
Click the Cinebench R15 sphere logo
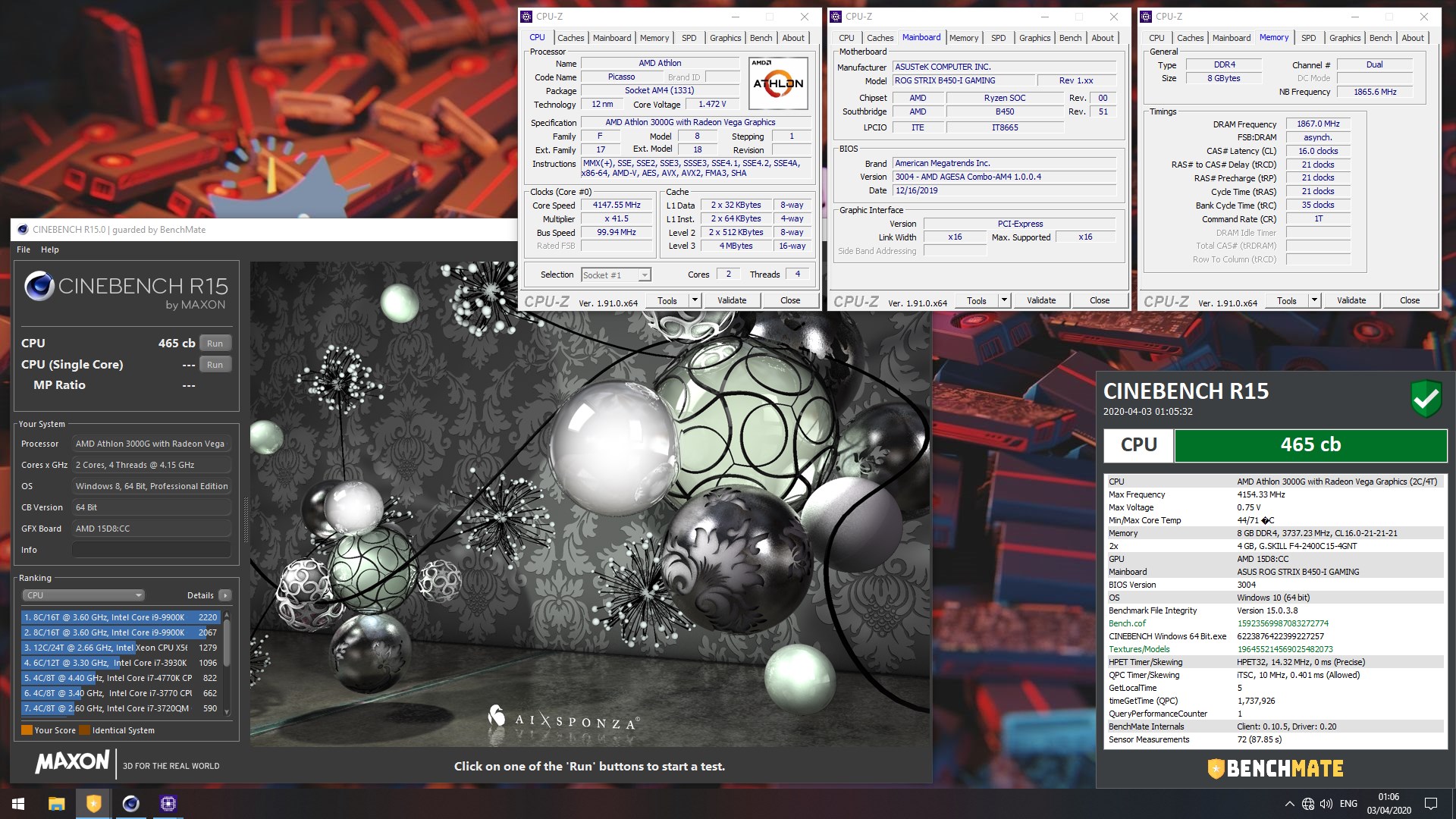coord(39,286)
